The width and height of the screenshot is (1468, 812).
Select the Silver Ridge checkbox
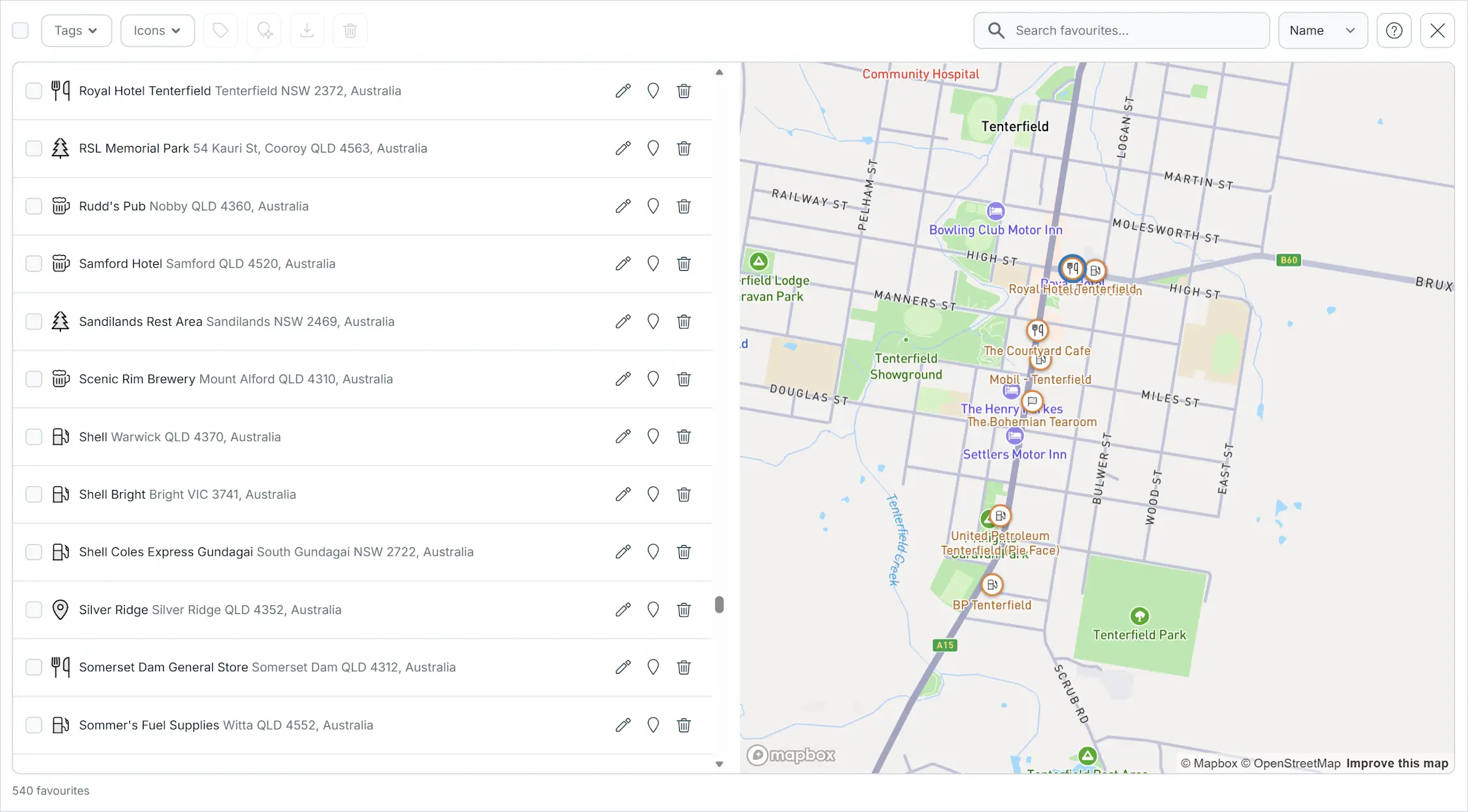click(x=34, y=609)
